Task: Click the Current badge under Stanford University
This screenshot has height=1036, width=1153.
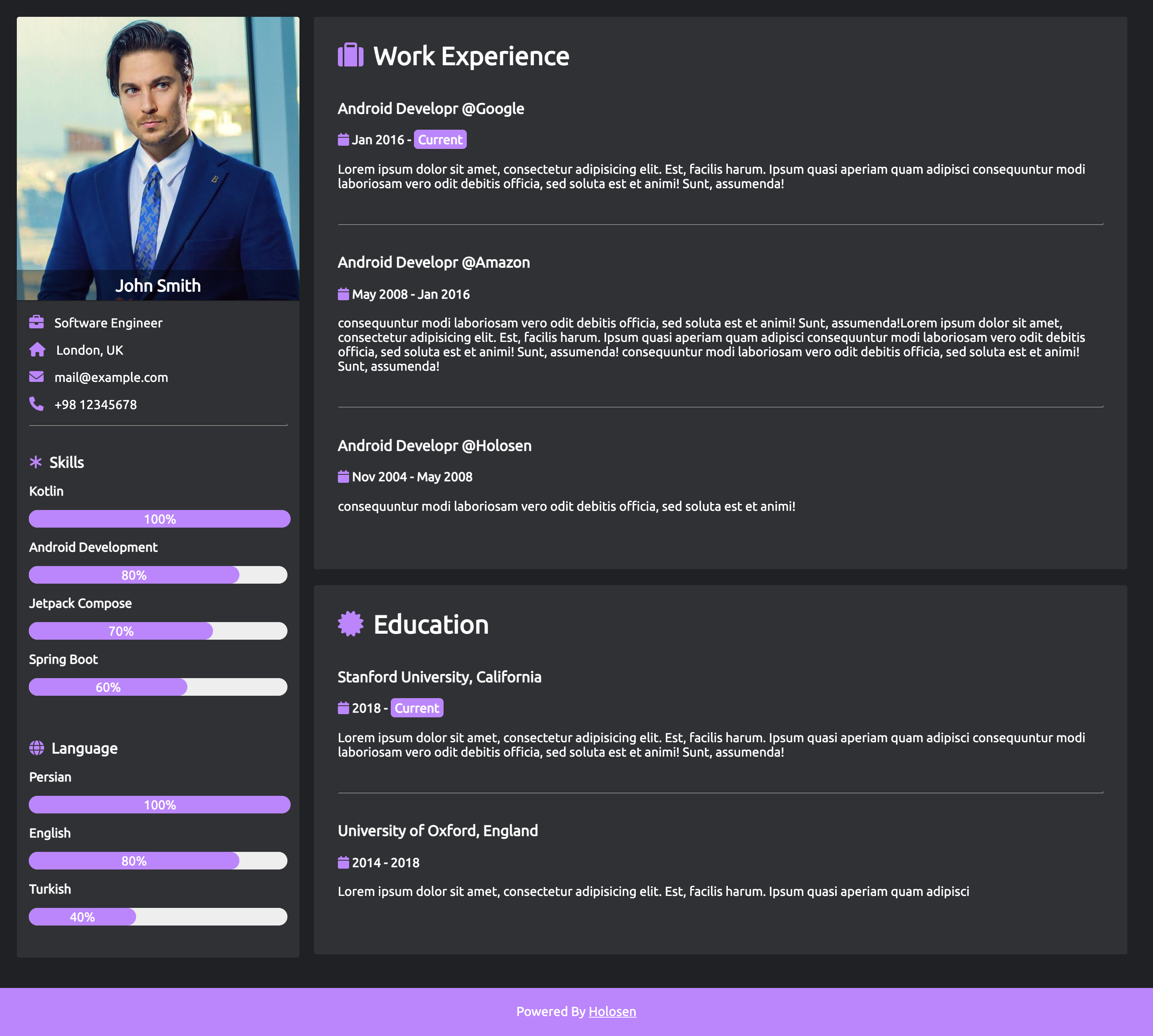Action: click(417, 708)
